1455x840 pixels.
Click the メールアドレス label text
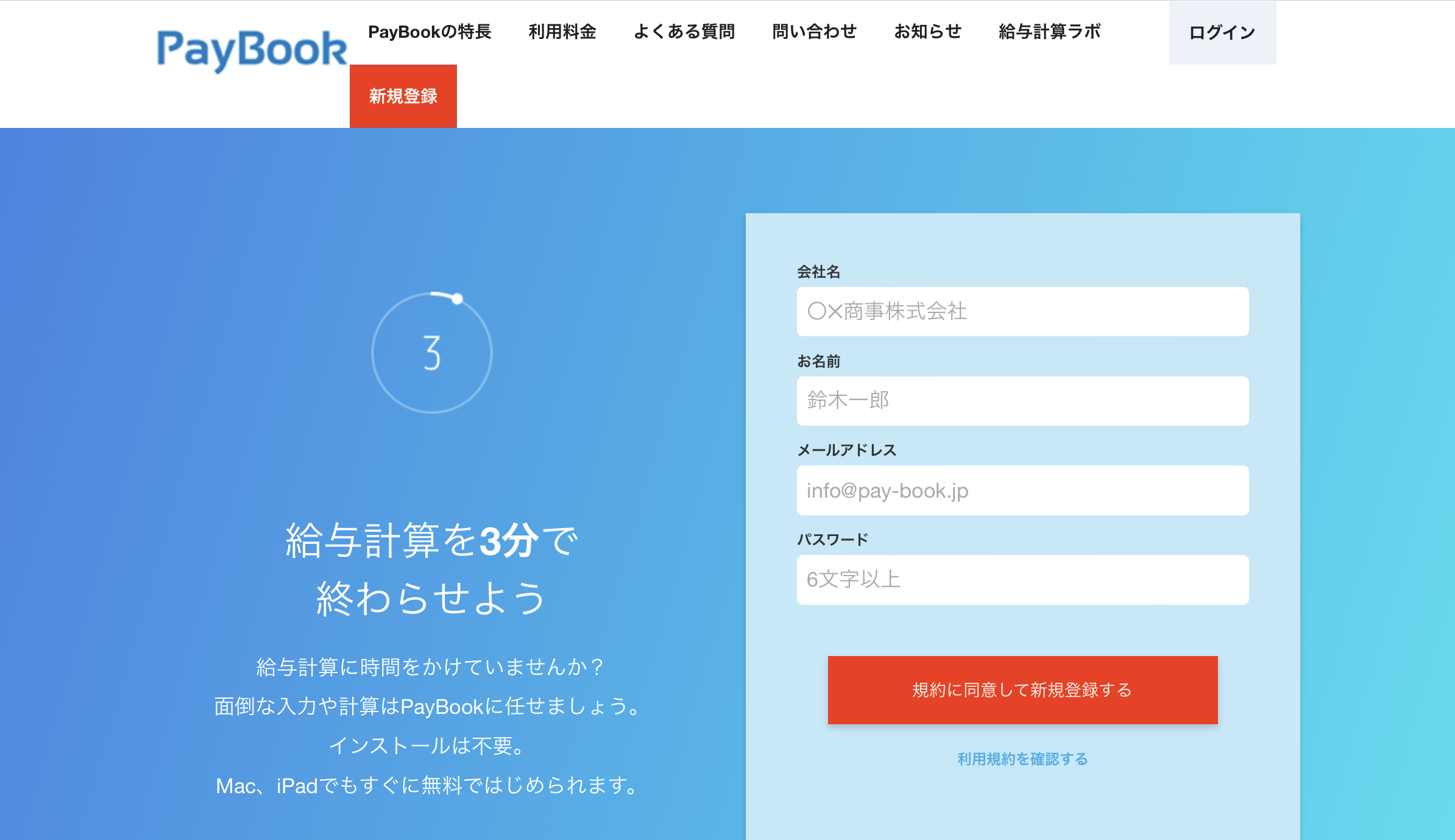tap(847, 450)
